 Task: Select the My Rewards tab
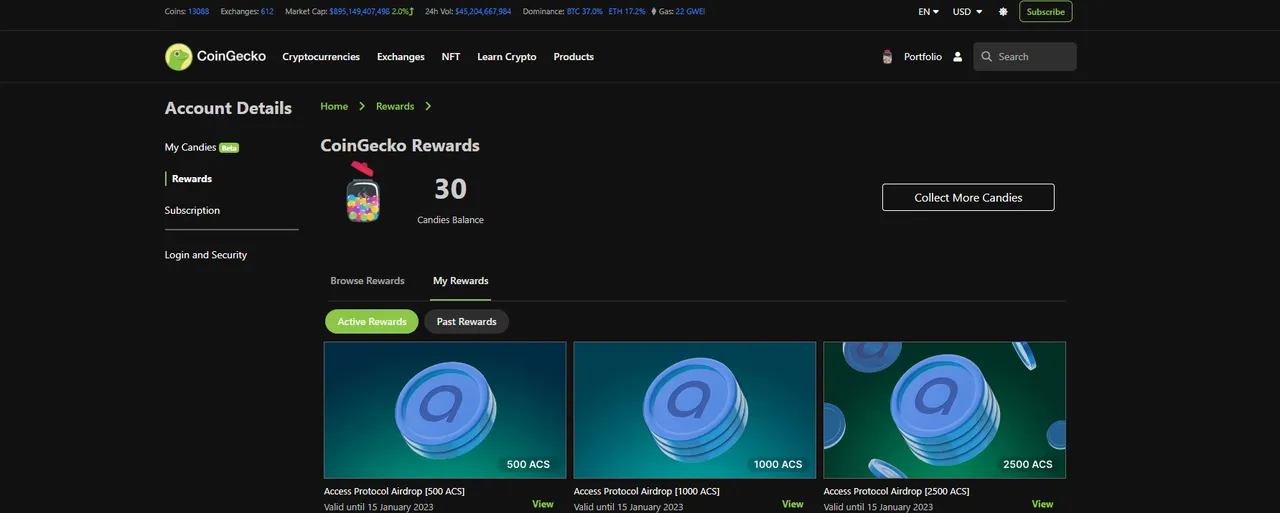click(461, 281)
